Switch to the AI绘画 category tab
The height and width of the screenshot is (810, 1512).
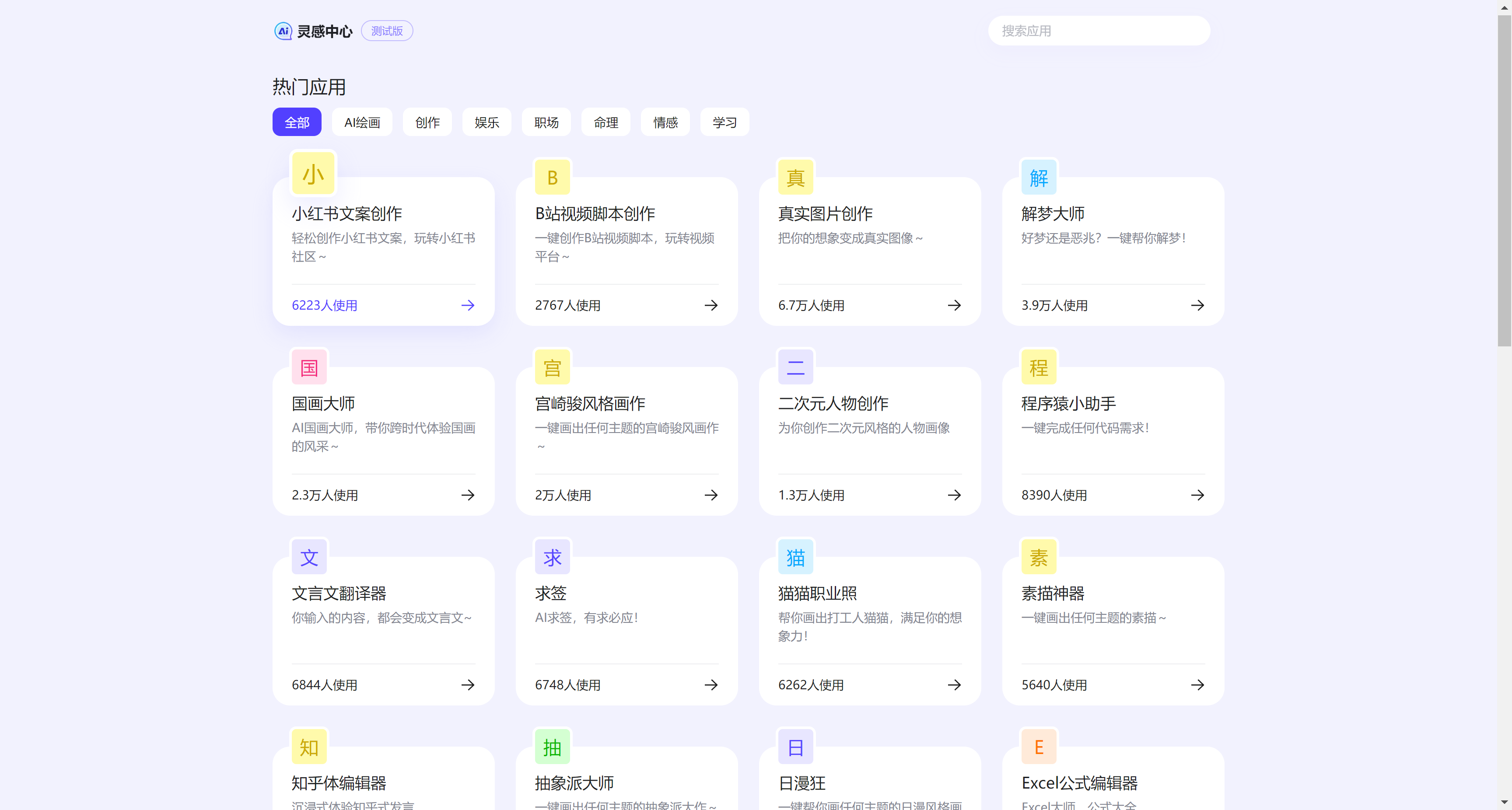pos(362,122)
